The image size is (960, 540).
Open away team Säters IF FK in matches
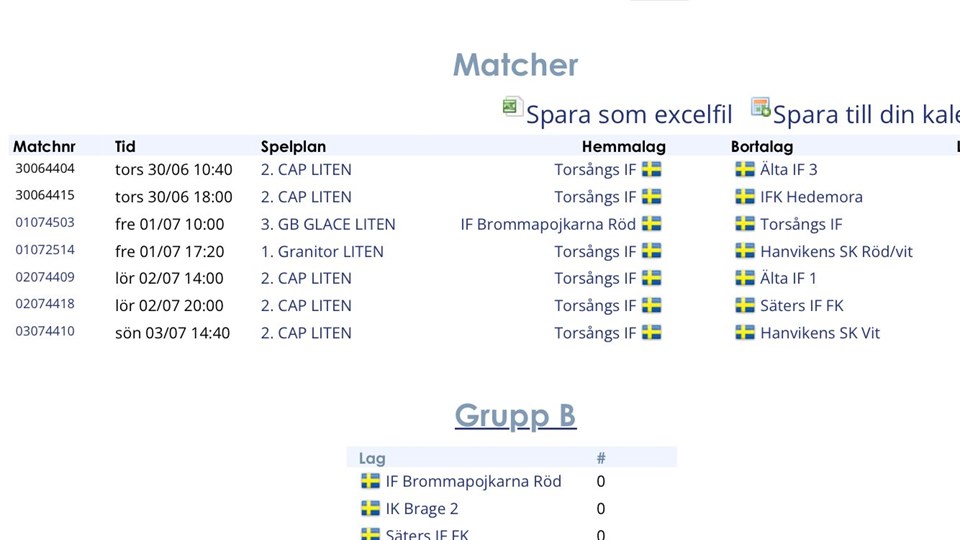801,306
